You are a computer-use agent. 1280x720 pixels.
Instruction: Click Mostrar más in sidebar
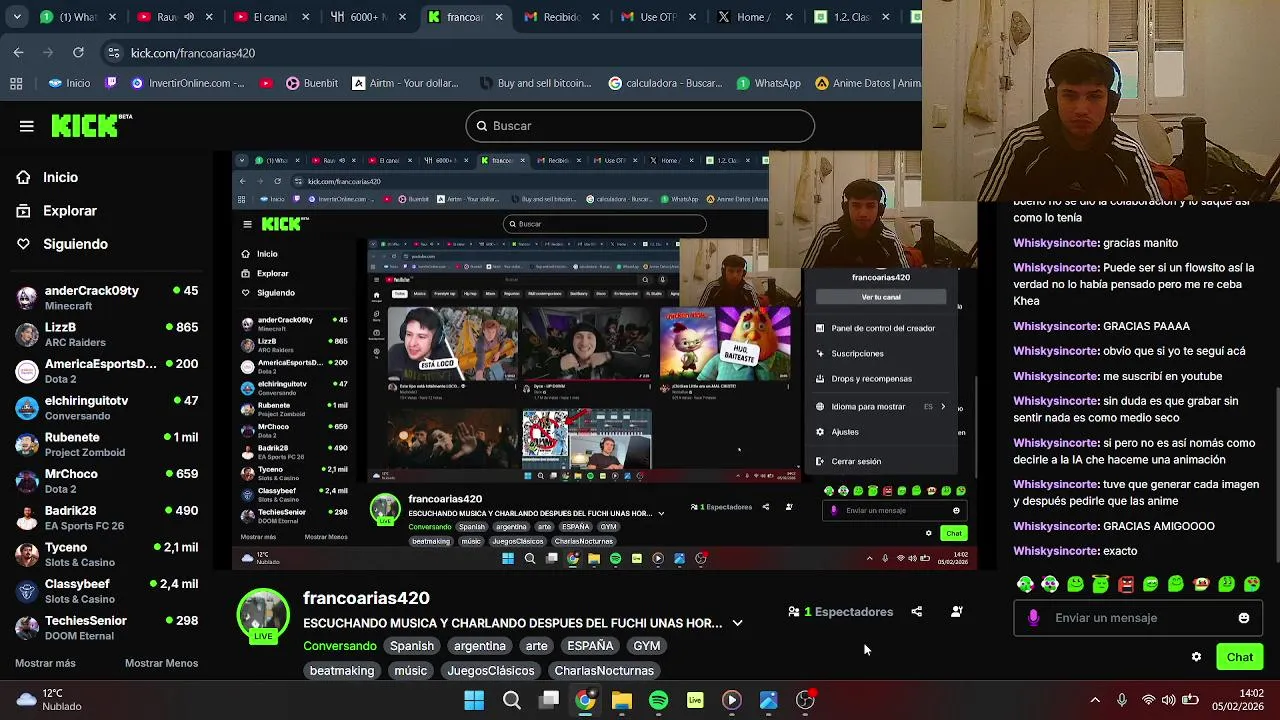click(x=45, y=663)
